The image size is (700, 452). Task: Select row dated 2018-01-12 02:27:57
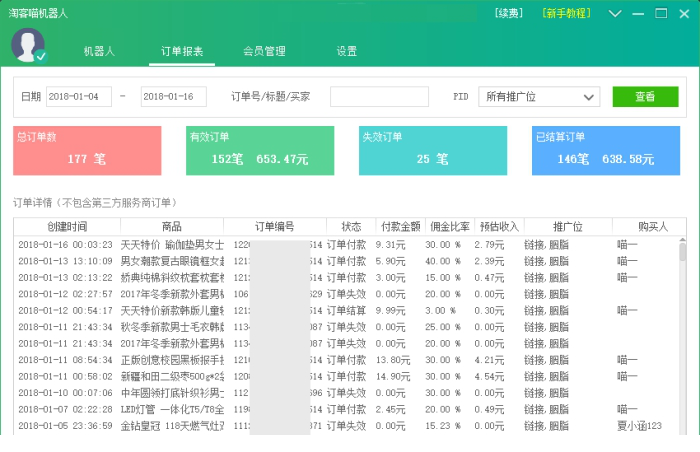346,294
